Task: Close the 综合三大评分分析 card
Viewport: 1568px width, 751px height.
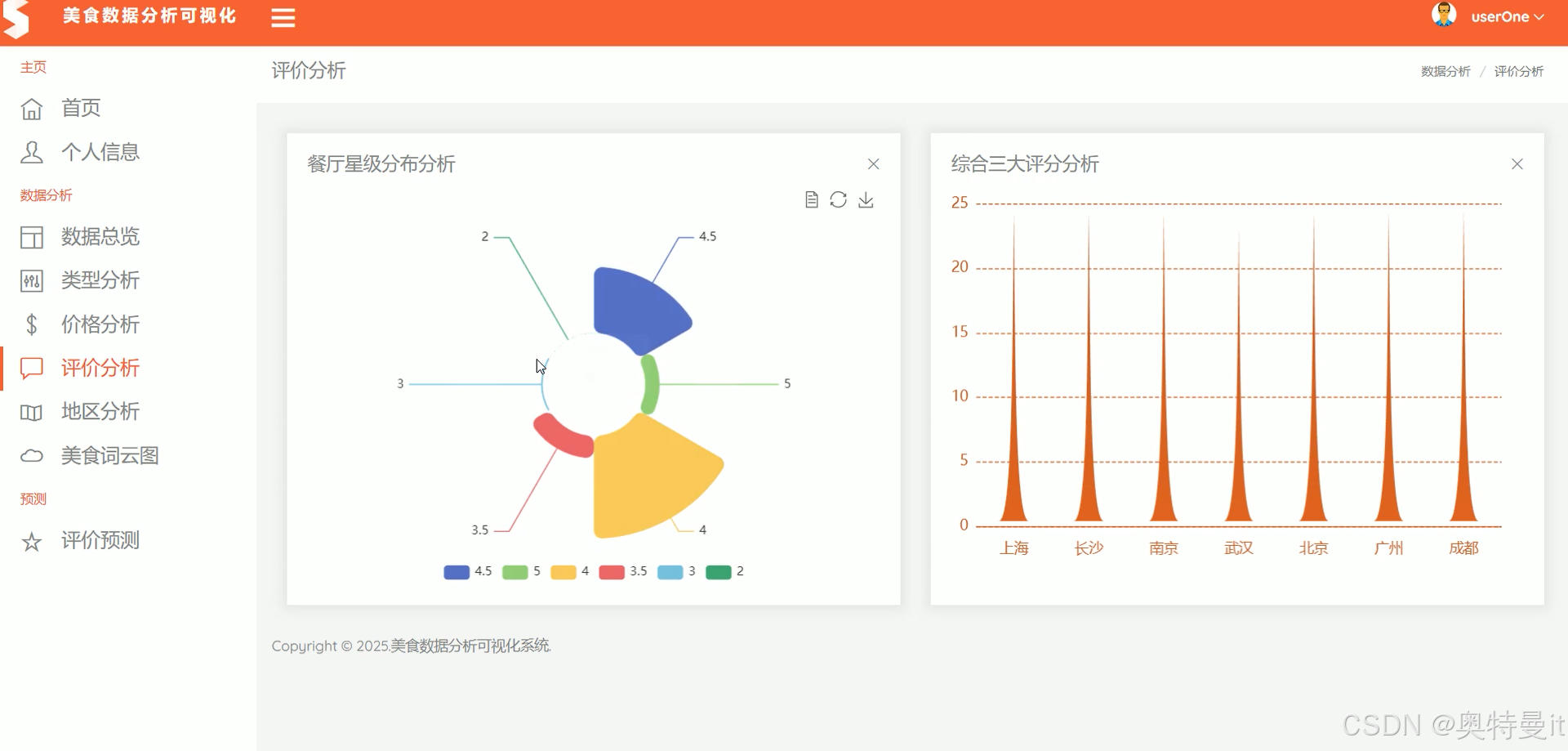Action: tap(1517, 163)
